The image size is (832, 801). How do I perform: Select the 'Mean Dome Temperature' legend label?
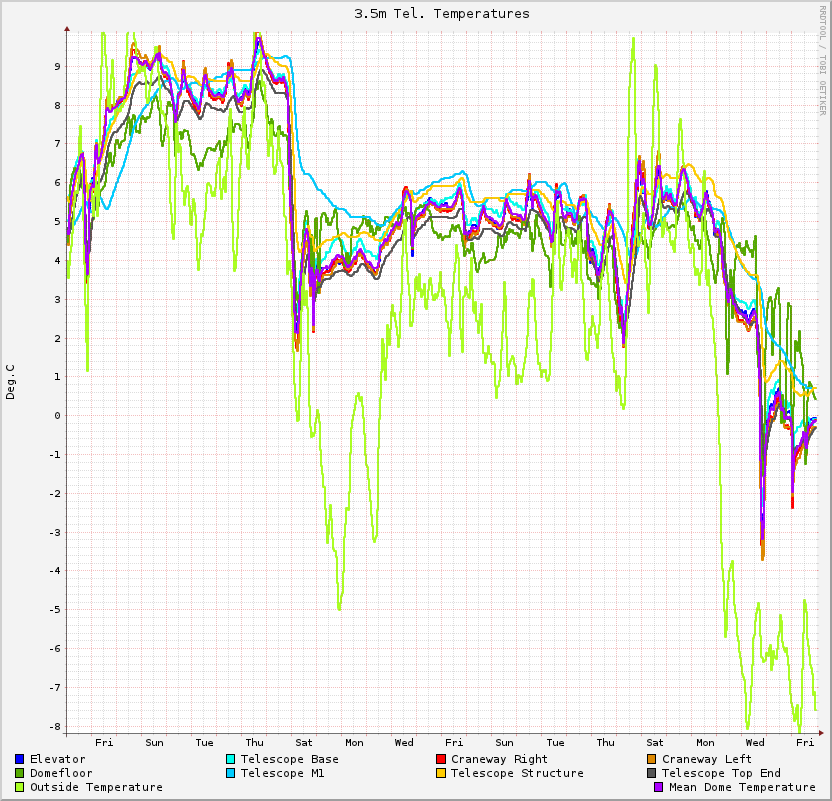pyautogui.click(x=742, y=787)
